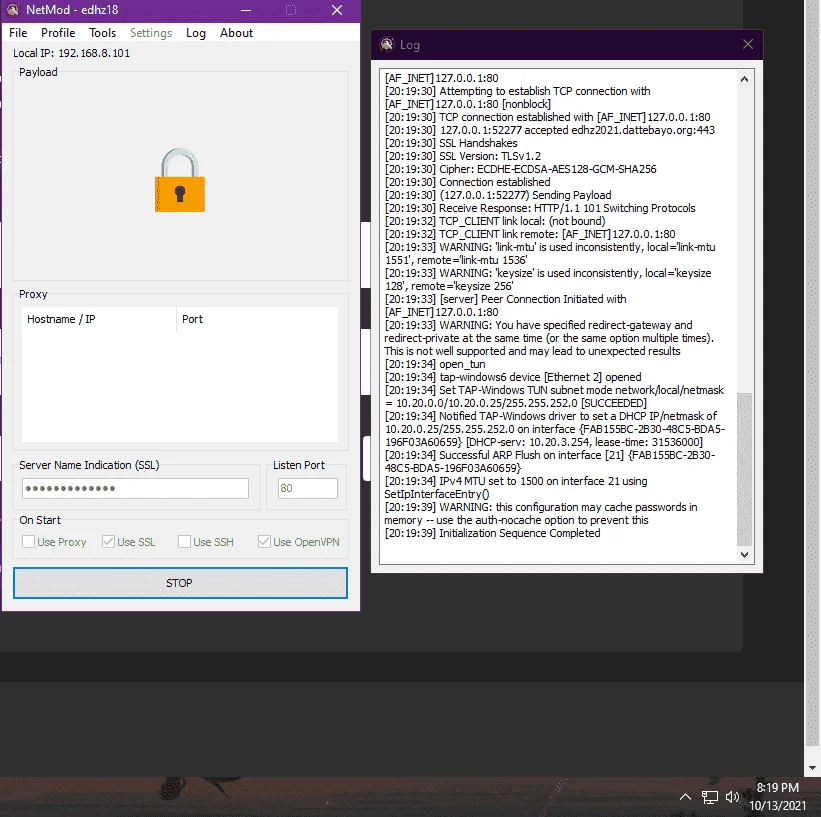The height and width of the screenshot is (817, 821).
Task: Toggle the Use OpenVPN checkbox
Action: 264,542
